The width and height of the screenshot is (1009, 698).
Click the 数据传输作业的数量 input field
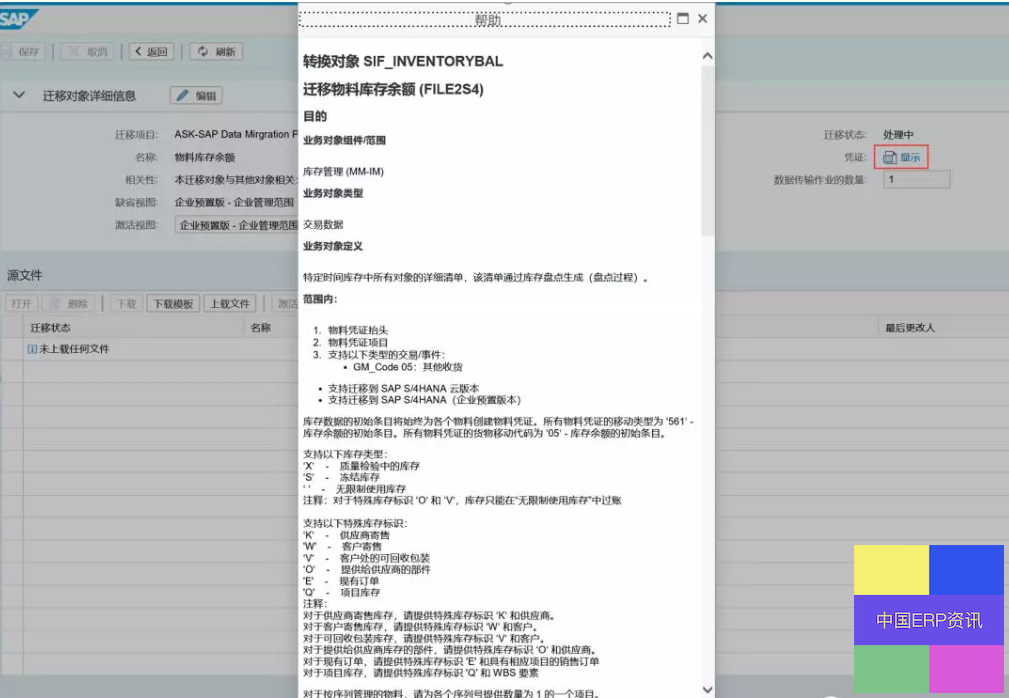916,179
